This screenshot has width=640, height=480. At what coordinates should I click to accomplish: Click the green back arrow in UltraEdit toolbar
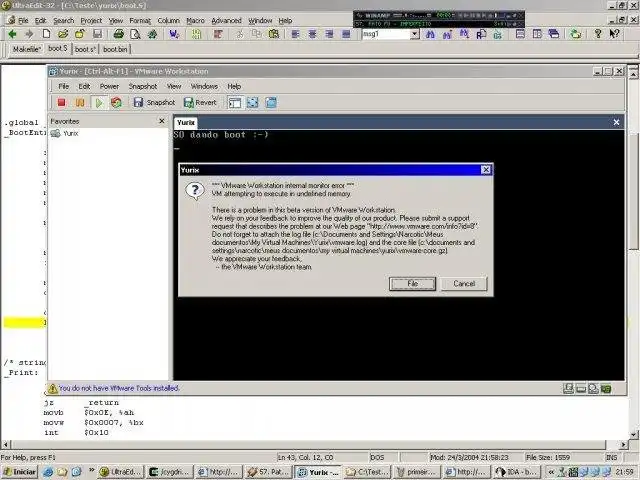(x=12, y=34)
